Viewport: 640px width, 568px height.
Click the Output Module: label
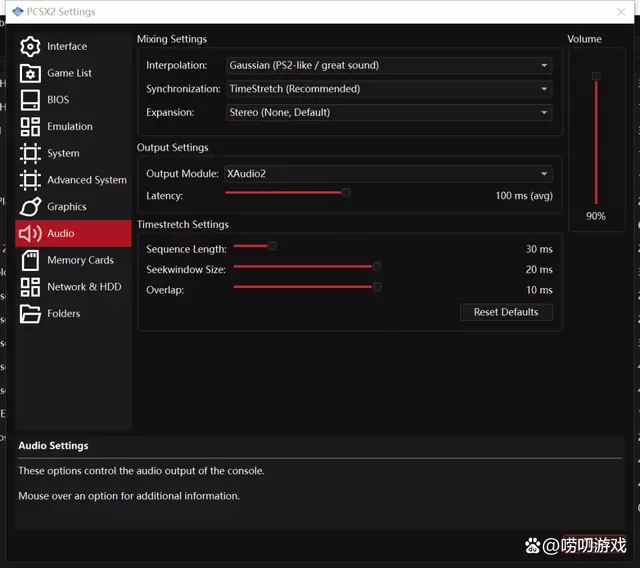point(182,174)
